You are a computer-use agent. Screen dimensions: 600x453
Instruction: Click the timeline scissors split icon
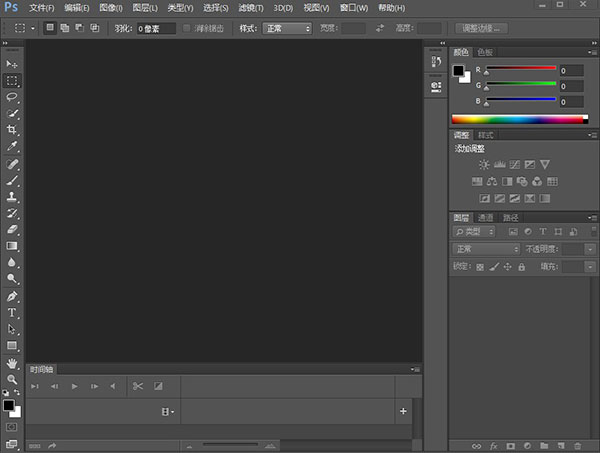coord(138,386)
